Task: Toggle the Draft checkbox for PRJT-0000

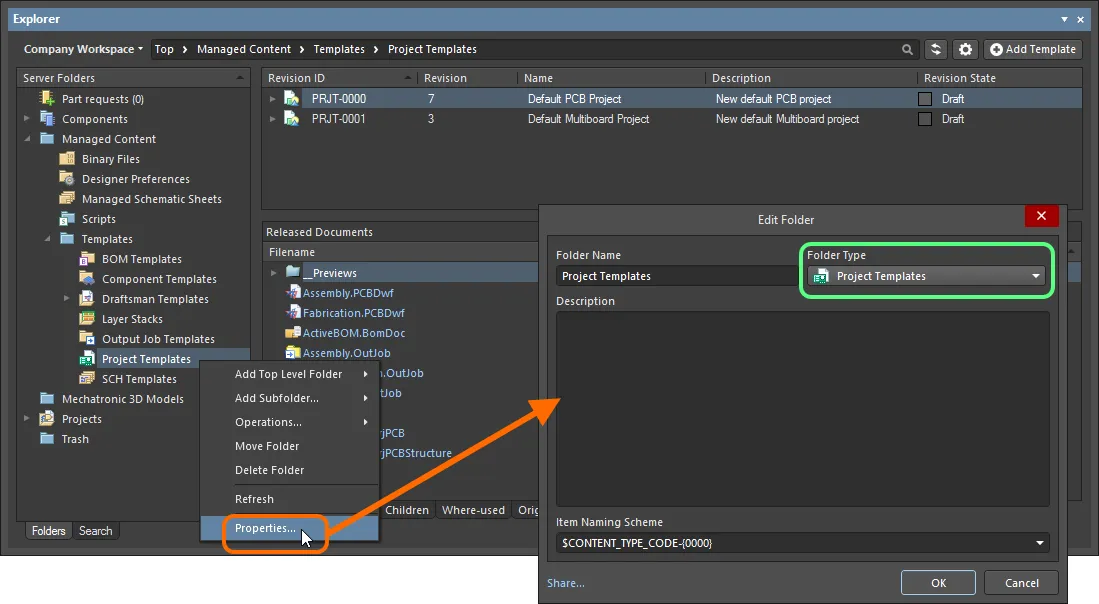Action: (x=925, y=99)
